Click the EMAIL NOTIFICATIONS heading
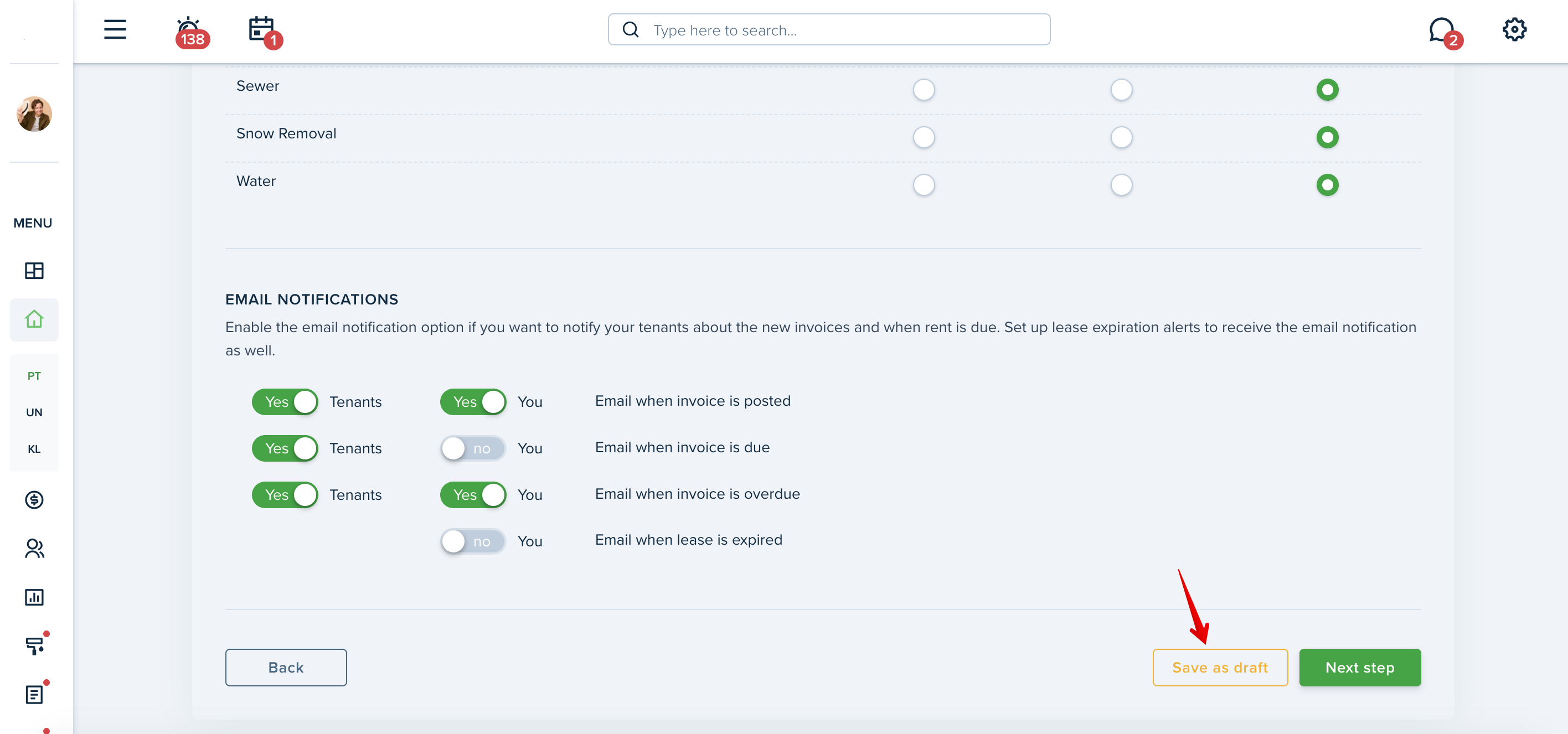 click(x=312, y=299)
